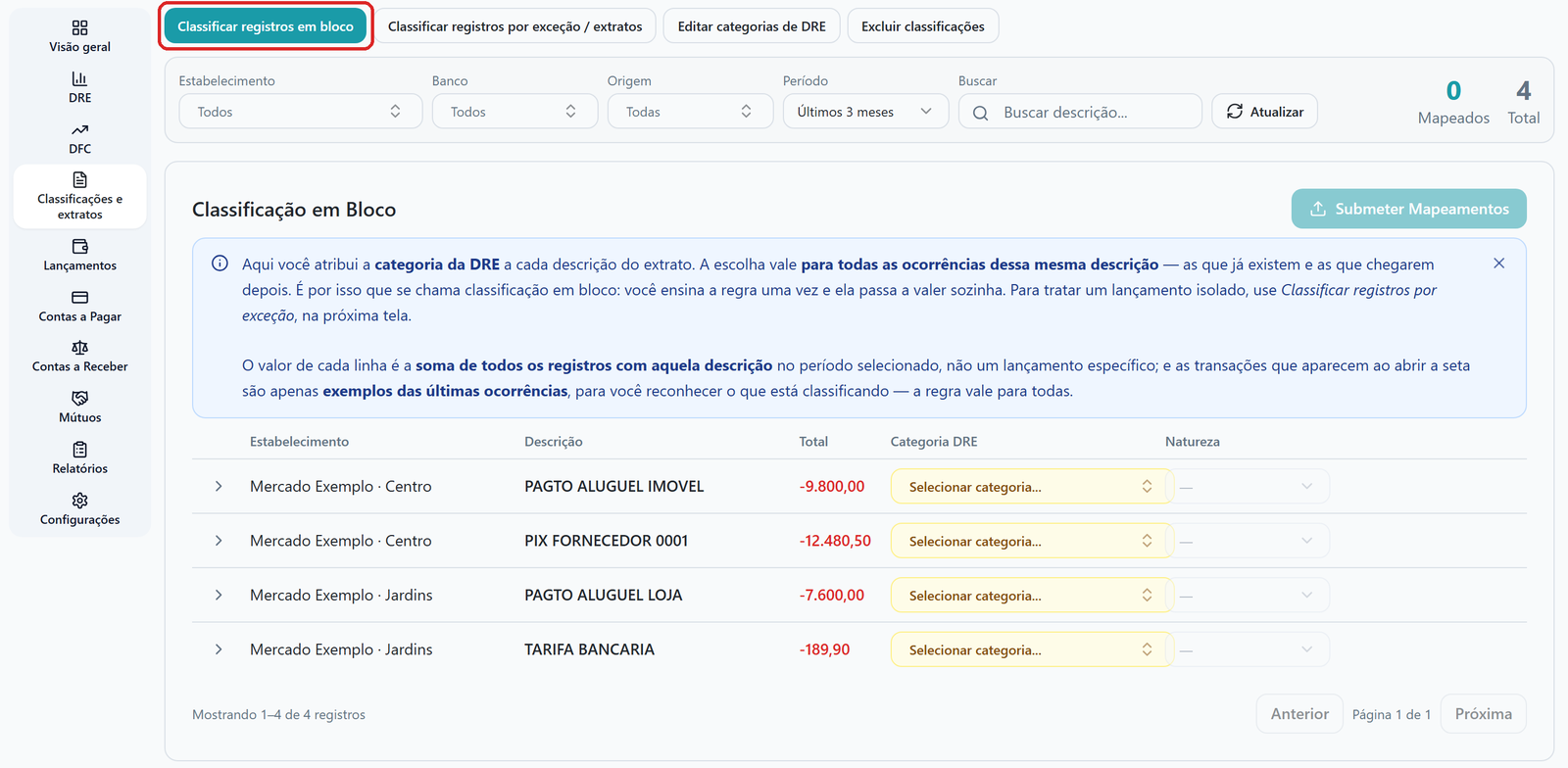Expand the PIX FORNECEDOR 0001 row
This screenshot has height=768, width=1568.
click(219, 541)
